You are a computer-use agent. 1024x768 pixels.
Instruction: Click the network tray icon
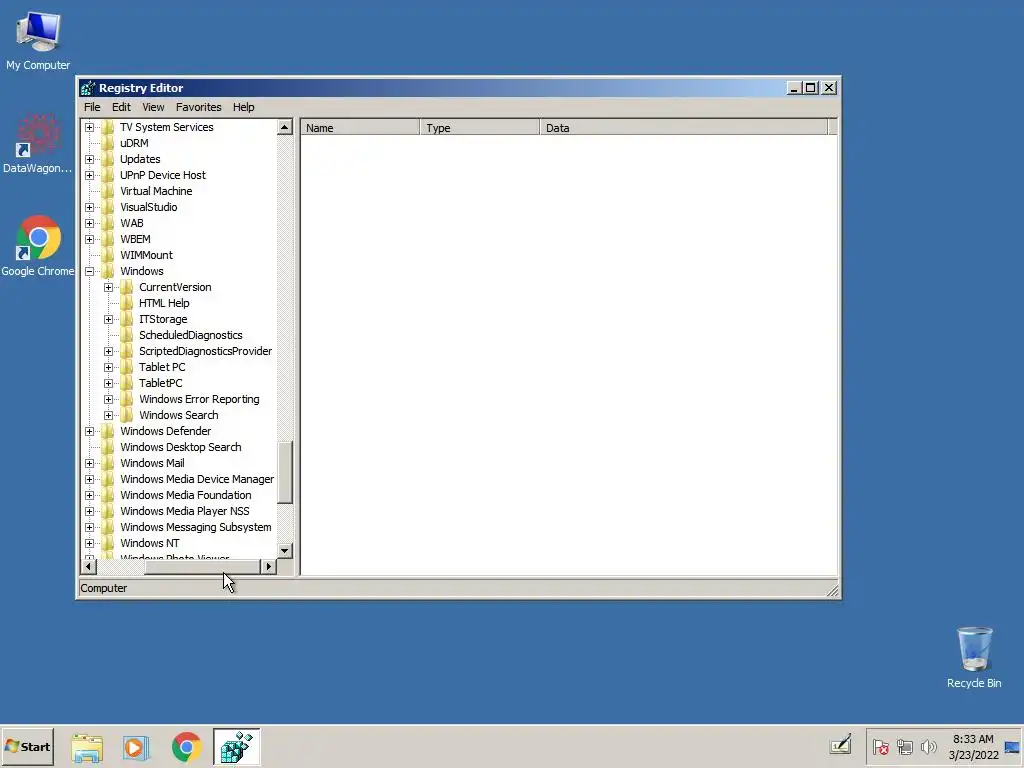904,747
